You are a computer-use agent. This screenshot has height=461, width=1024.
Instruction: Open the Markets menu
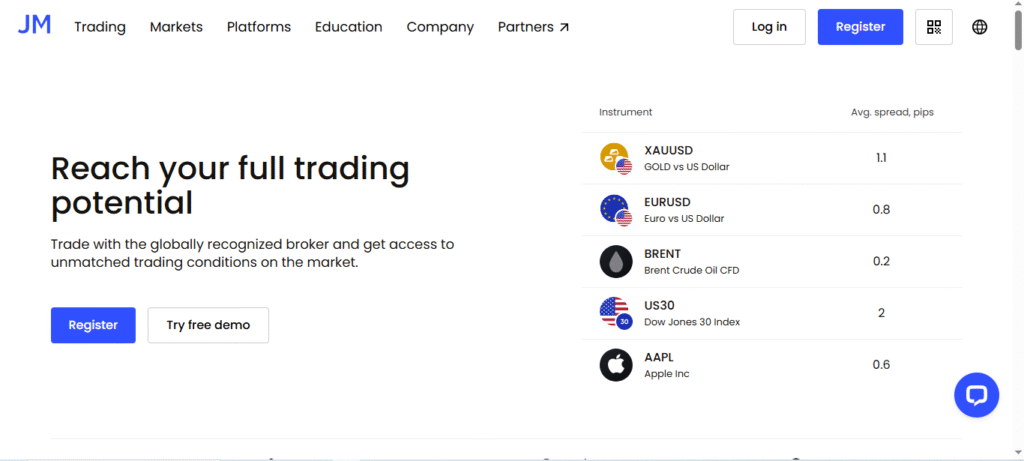coord(176,27)
